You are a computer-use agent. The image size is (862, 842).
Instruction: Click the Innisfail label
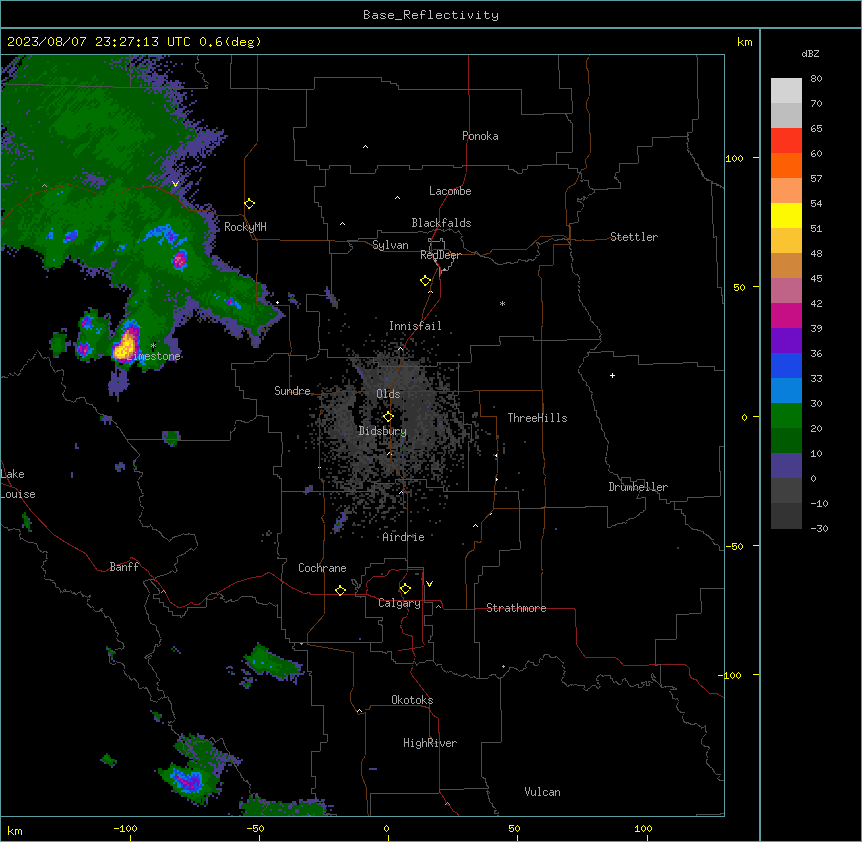pos(415,326)
